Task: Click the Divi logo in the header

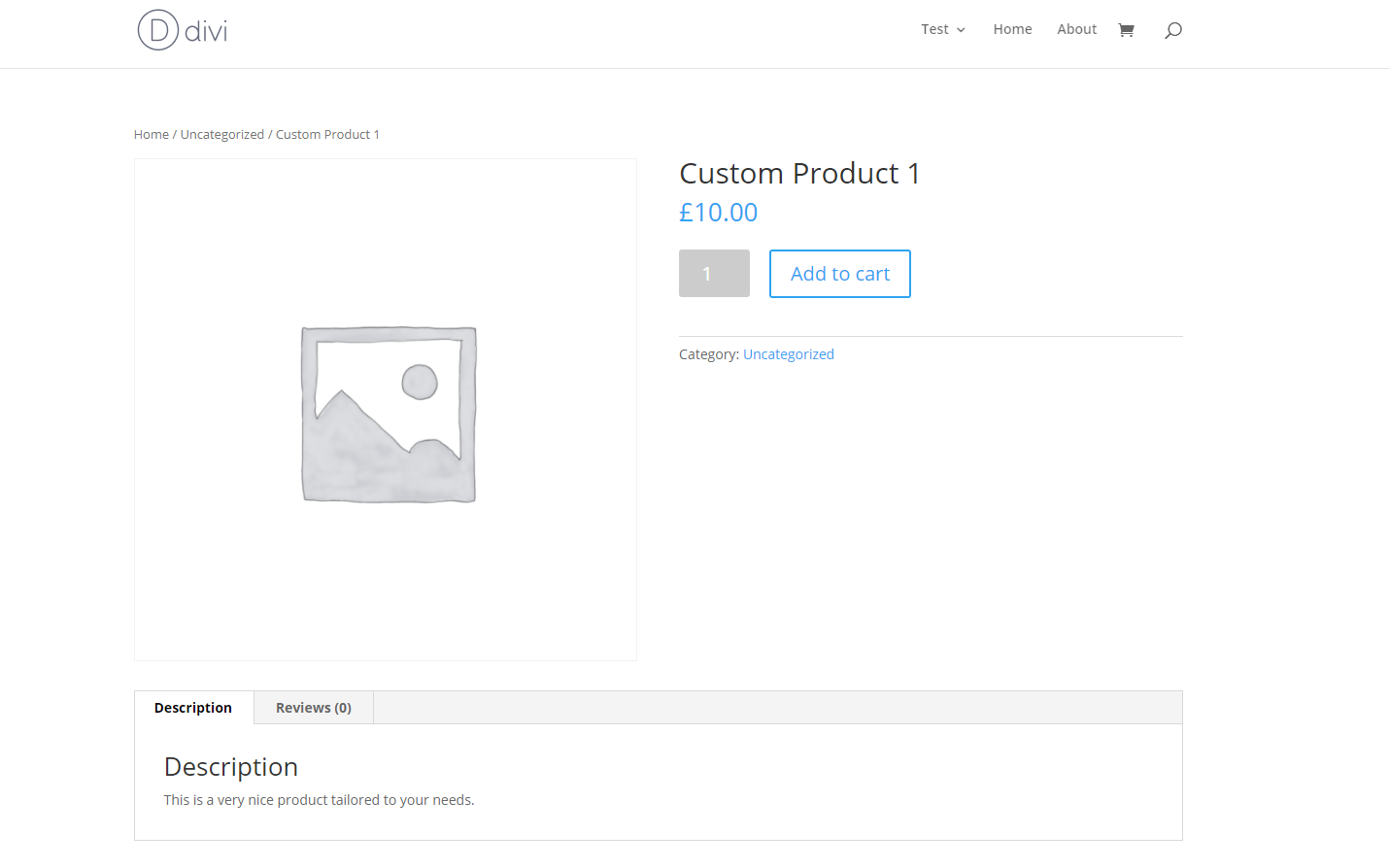Action: (x=183, y=30)
